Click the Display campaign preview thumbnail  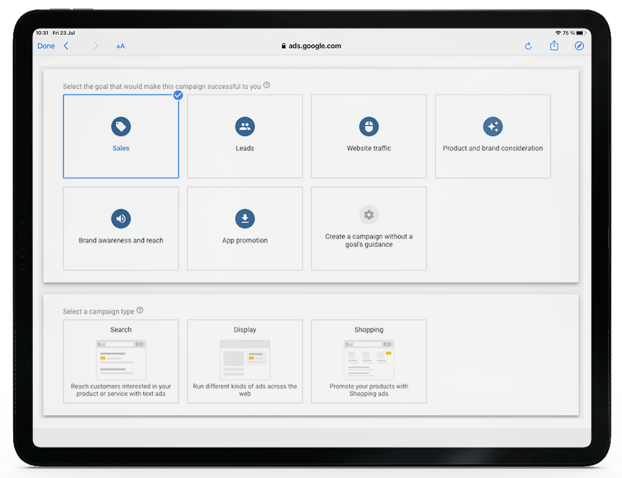[245, 359]
